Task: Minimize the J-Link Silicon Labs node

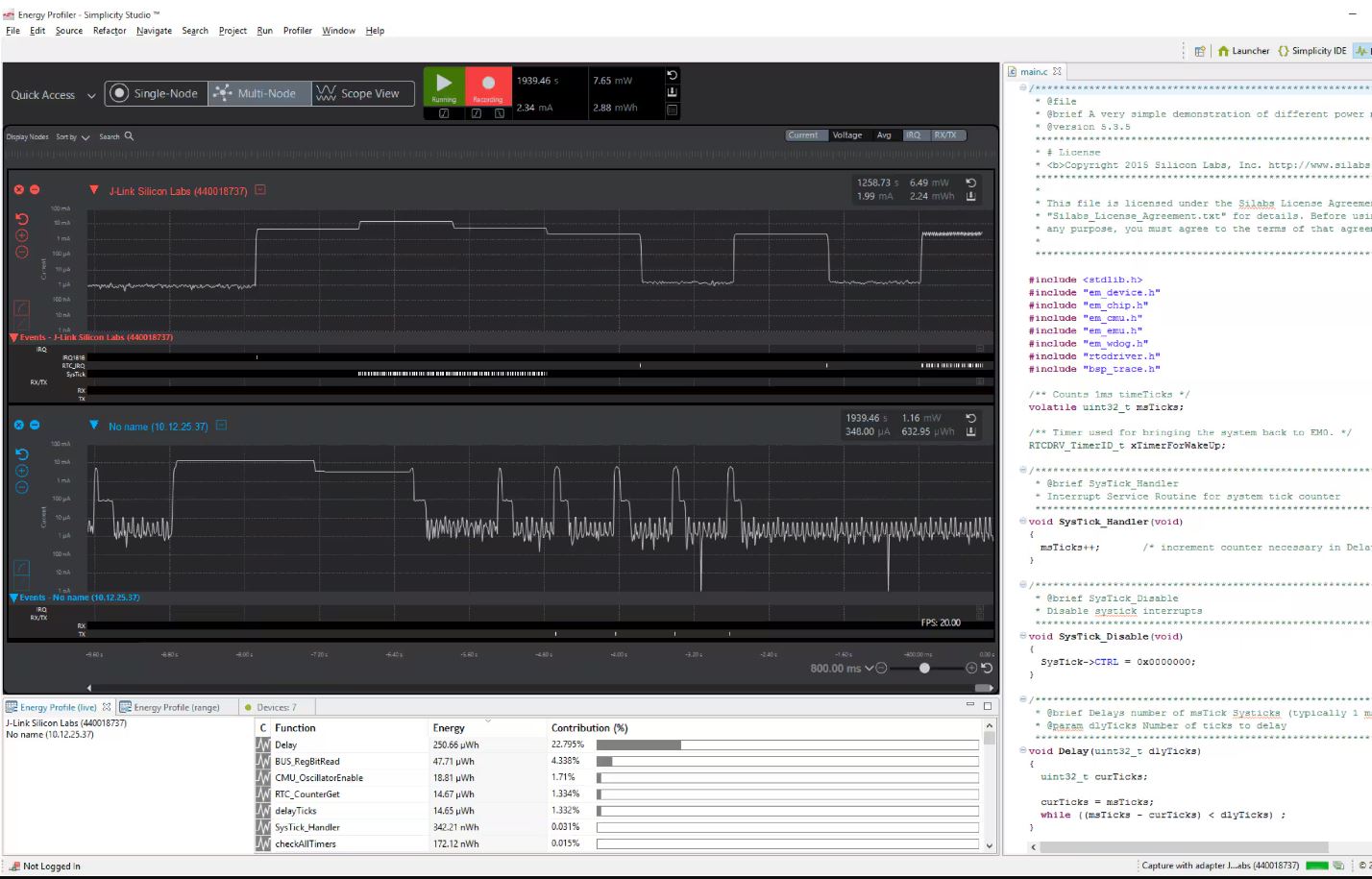Action: 35,190
